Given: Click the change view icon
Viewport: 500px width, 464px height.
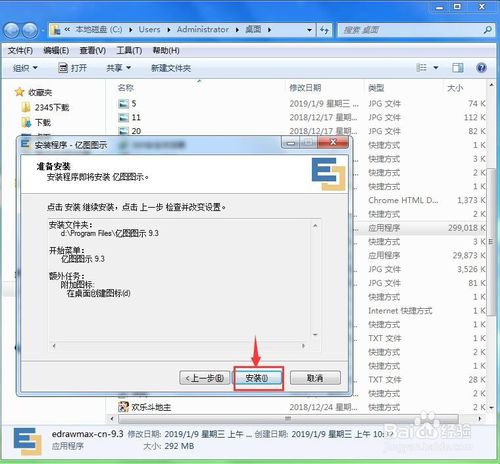Looking at the screenshot, I should [422, 68].
